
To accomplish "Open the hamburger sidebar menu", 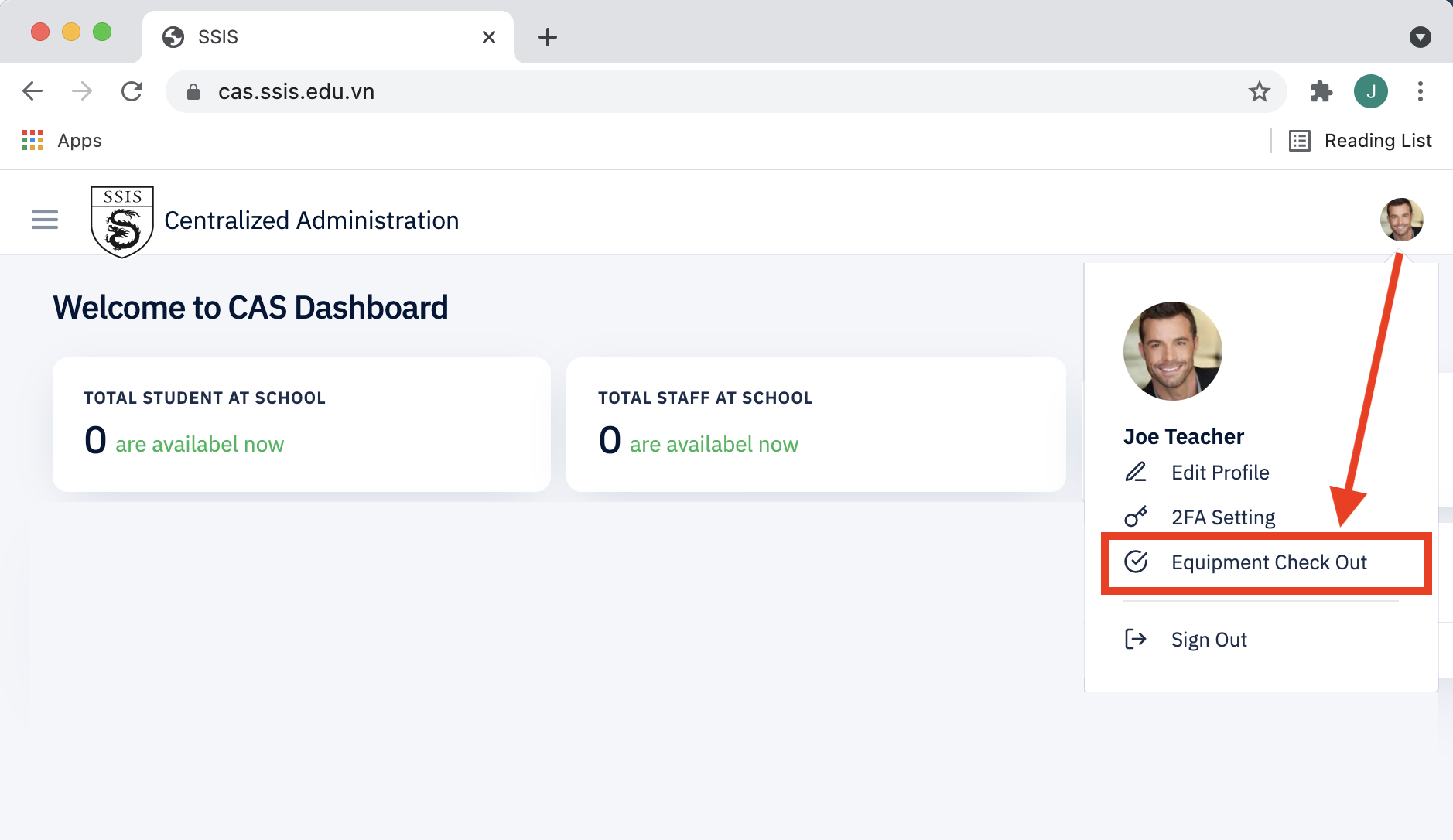I will tap(45, 220).
